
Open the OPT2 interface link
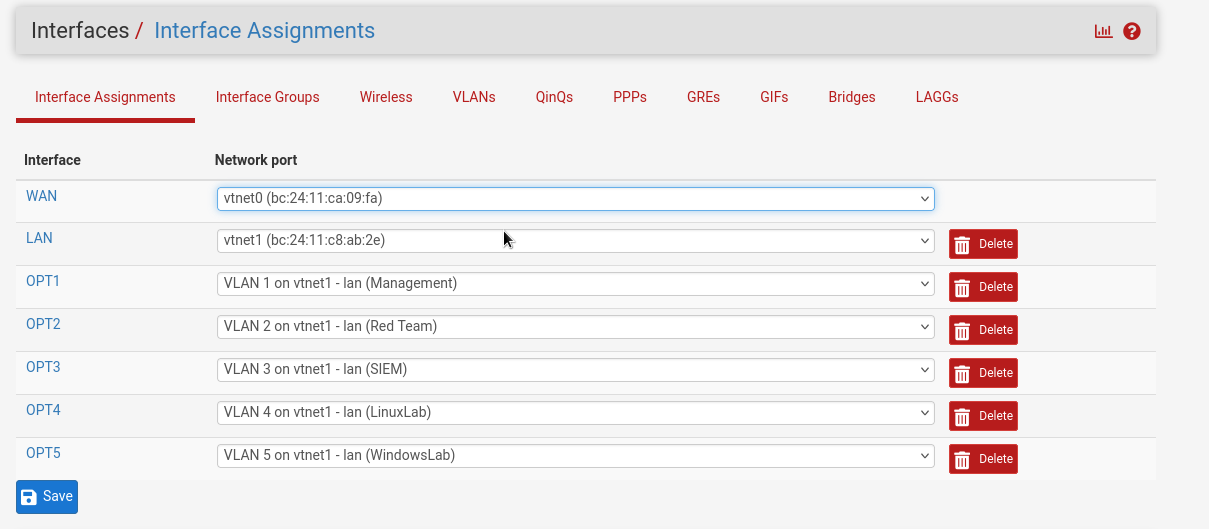(43, 324)
